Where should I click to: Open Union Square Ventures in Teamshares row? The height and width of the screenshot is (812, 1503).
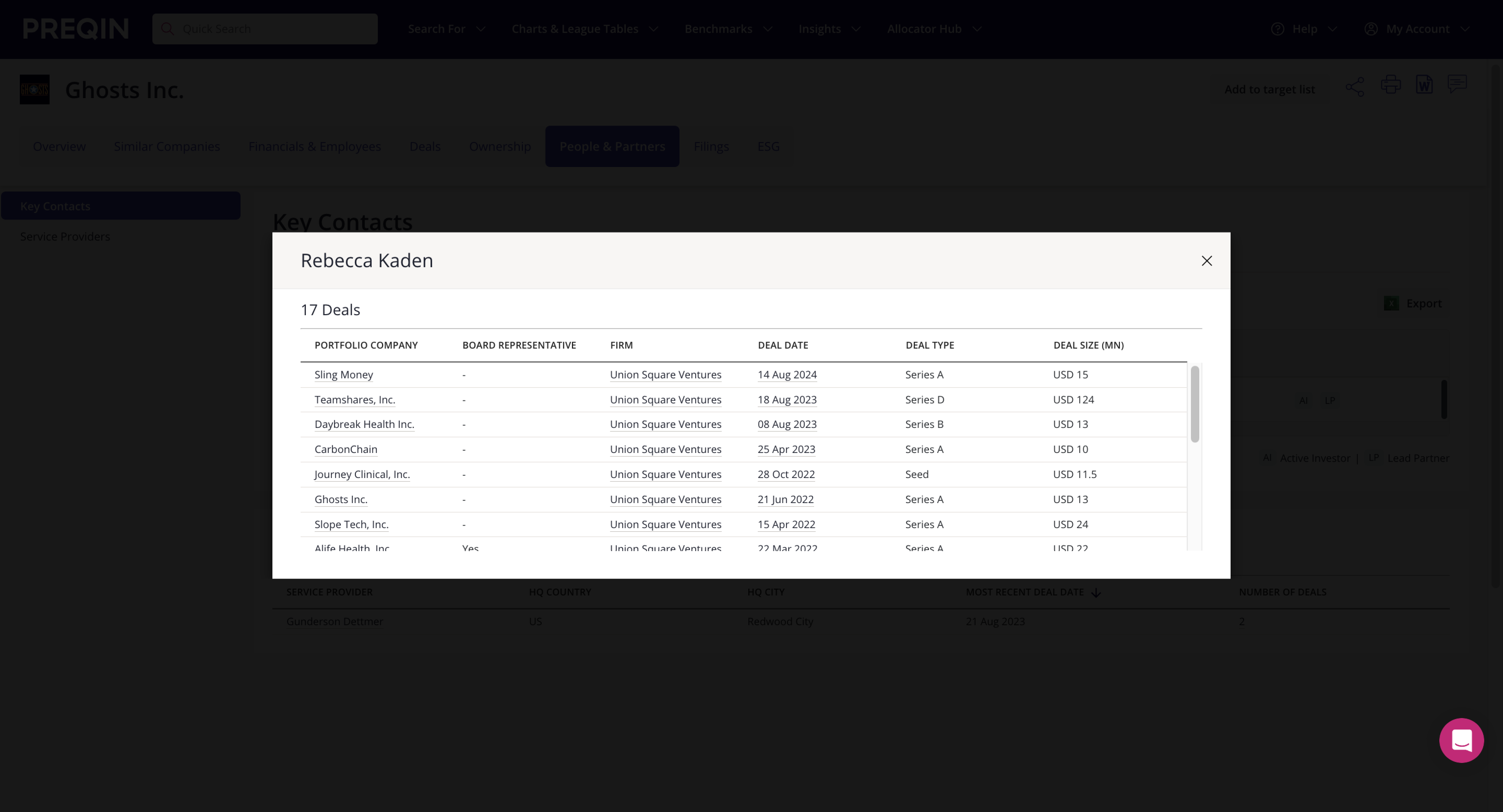pos(666,400)
